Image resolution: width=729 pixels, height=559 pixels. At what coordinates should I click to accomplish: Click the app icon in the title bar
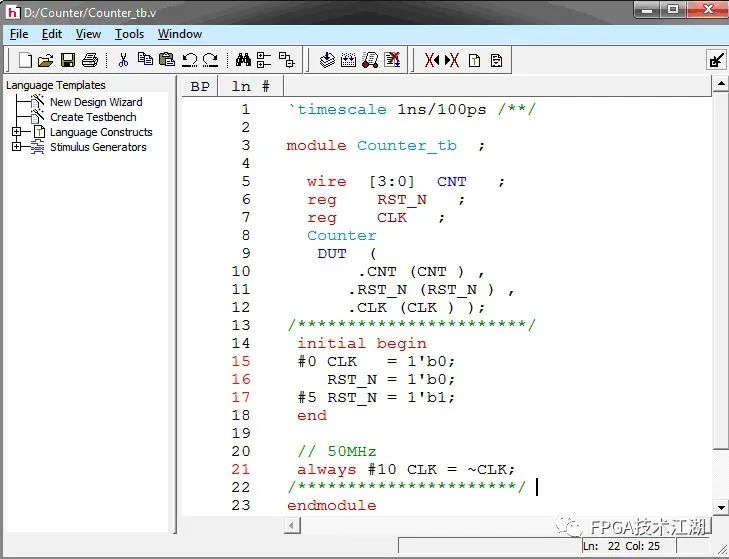12,12
